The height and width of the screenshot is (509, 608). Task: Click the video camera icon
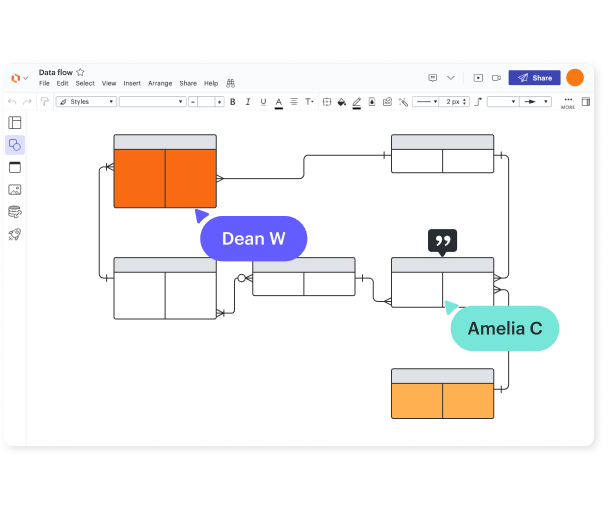tap(496, 78)
